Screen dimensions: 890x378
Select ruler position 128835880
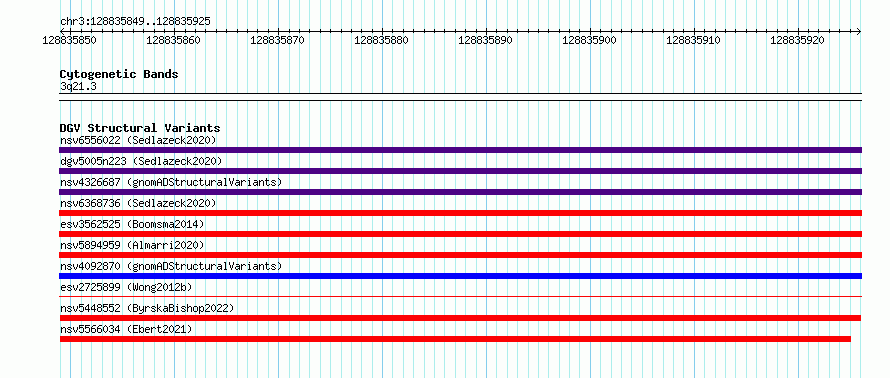(381, 40)
